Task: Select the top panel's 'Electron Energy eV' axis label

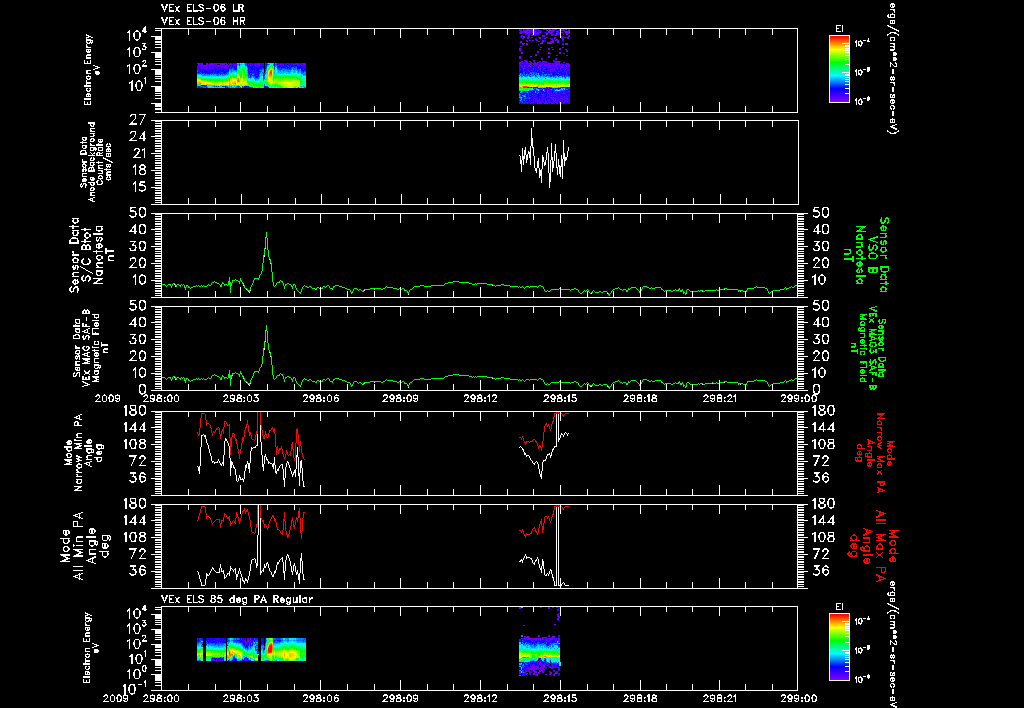Action: pyautogui.click(x=92, y=70)
